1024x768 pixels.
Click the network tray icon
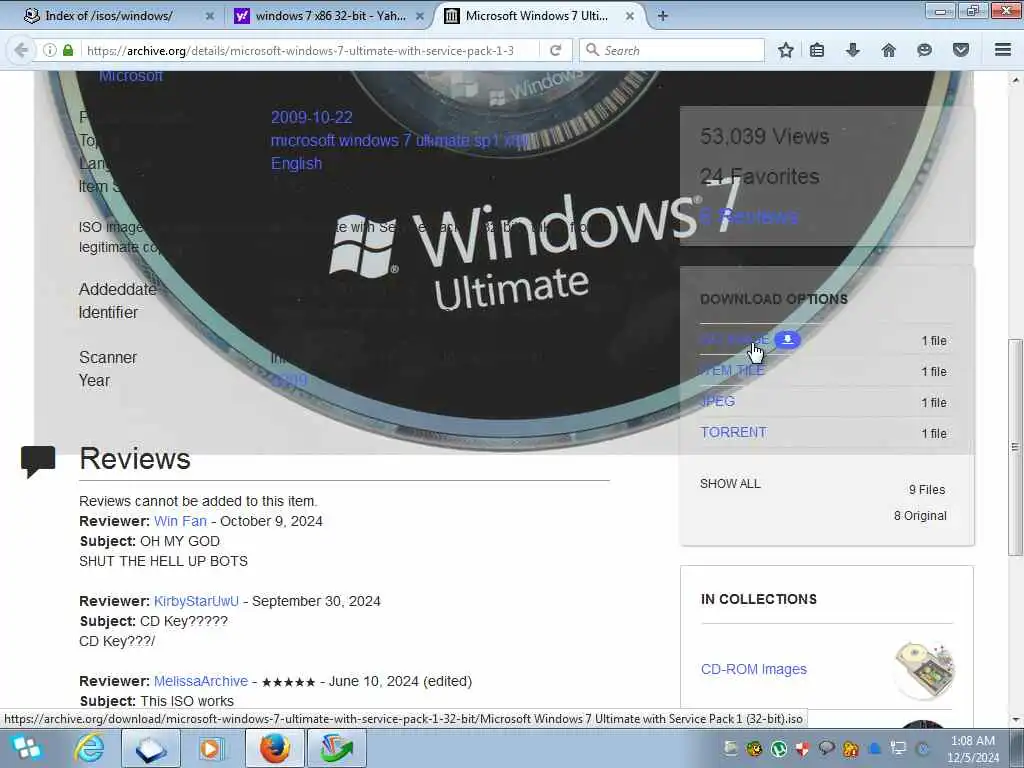tap(899, 748)
